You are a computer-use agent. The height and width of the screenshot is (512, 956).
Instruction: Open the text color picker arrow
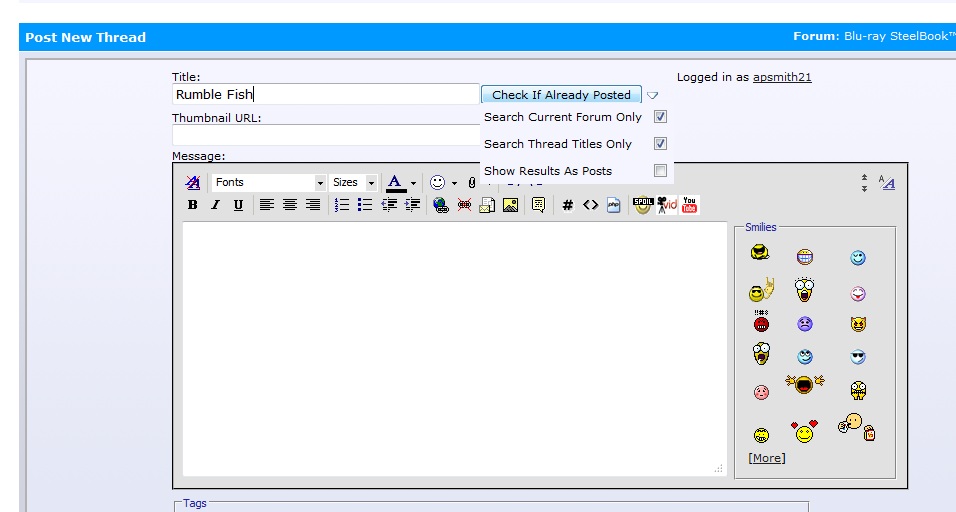click(x=413, y=183)
